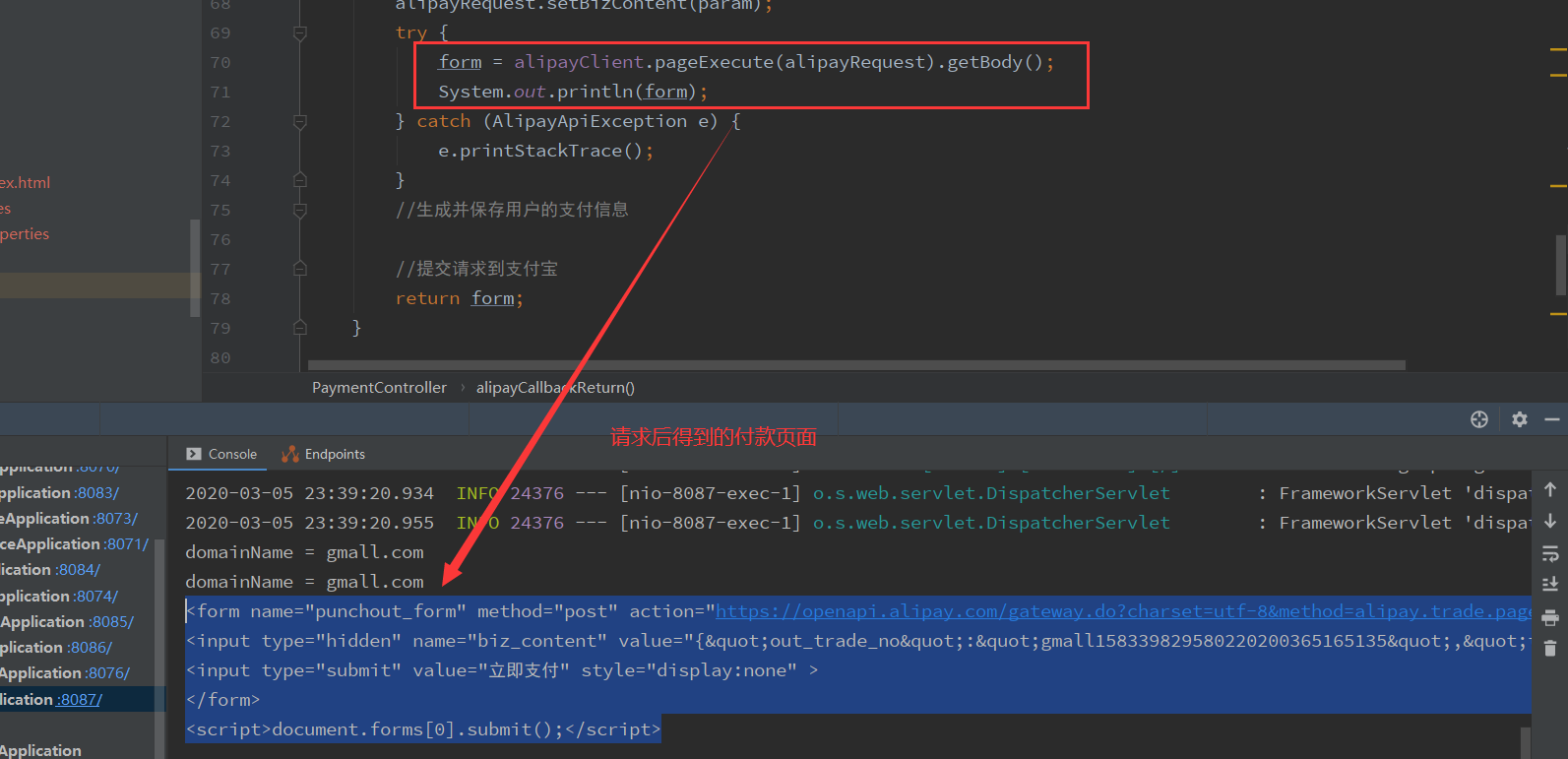Click alipayCallbackReturn() in the breadcrumb
Viewport: 1568px width, 759px height.
(x=555, y=388)
